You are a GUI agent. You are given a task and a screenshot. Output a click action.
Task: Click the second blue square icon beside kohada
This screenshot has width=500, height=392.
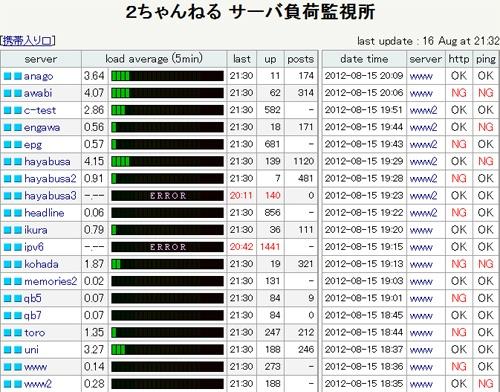18,265
